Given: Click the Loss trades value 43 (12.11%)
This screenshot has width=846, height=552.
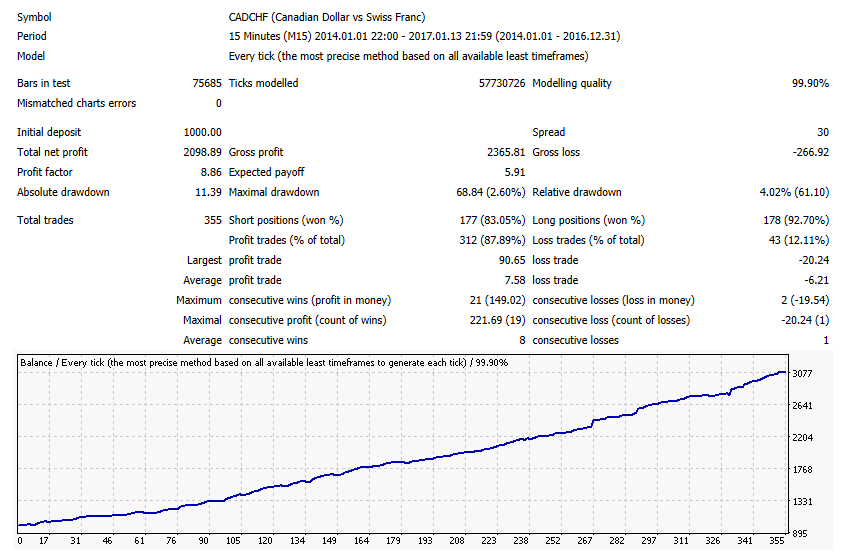Looking at the screenshot, I should point(799,240).
